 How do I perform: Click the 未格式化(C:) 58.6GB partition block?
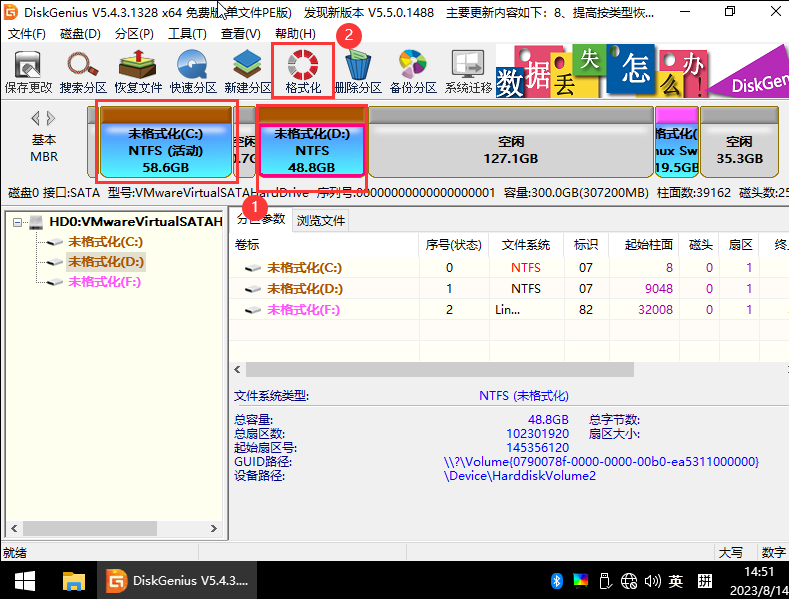pyautogui.click(x=166, y=150)
